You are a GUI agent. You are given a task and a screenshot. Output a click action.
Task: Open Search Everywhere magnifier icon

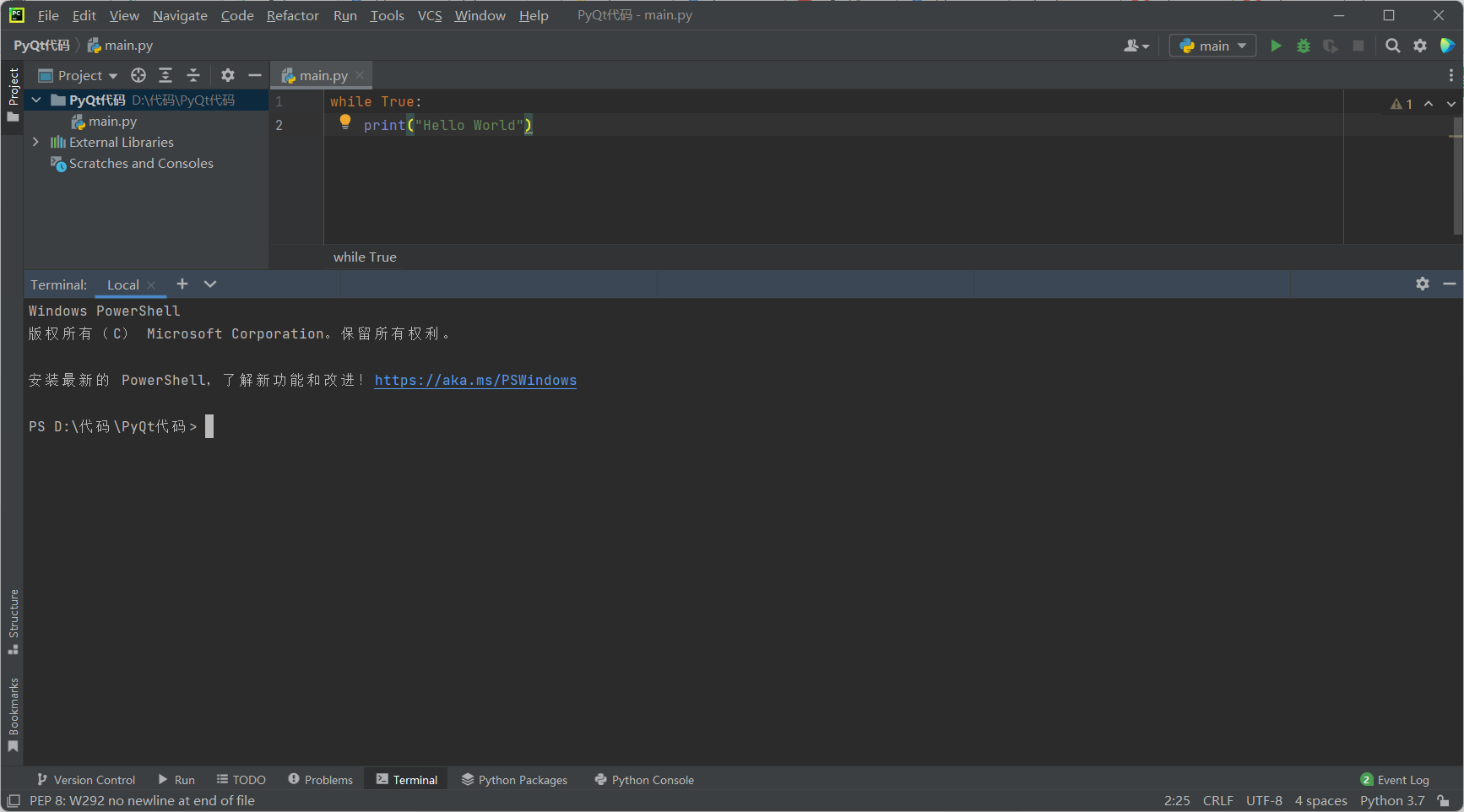1393,46
